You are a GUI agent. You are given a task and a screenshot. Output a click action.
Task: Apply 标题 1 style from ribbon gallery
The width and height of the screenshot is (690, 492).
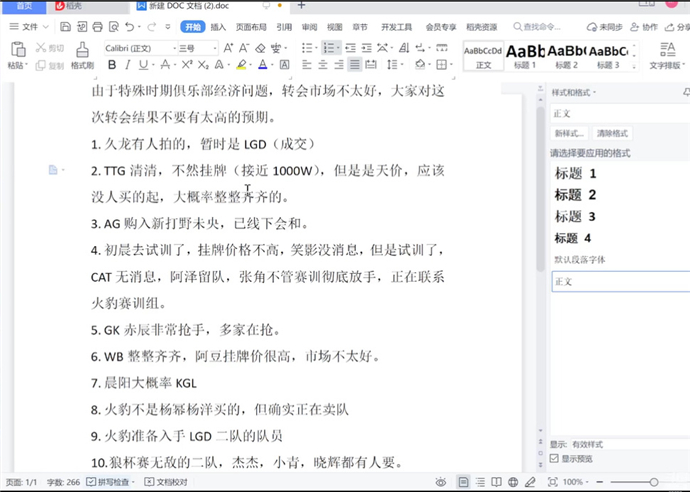[x=525, y=55]
